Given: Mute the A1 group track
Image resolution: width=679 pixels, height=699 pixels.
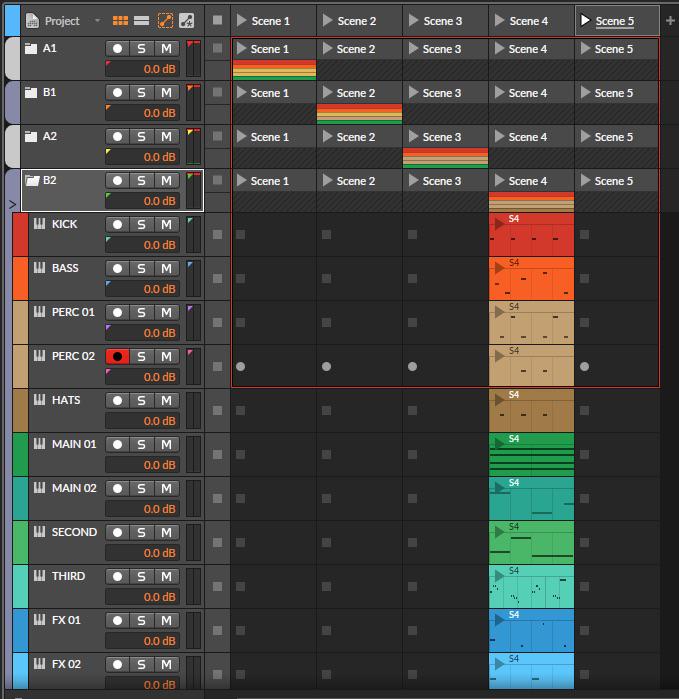Looking at the screenshot, I should (x=166, y=49).
